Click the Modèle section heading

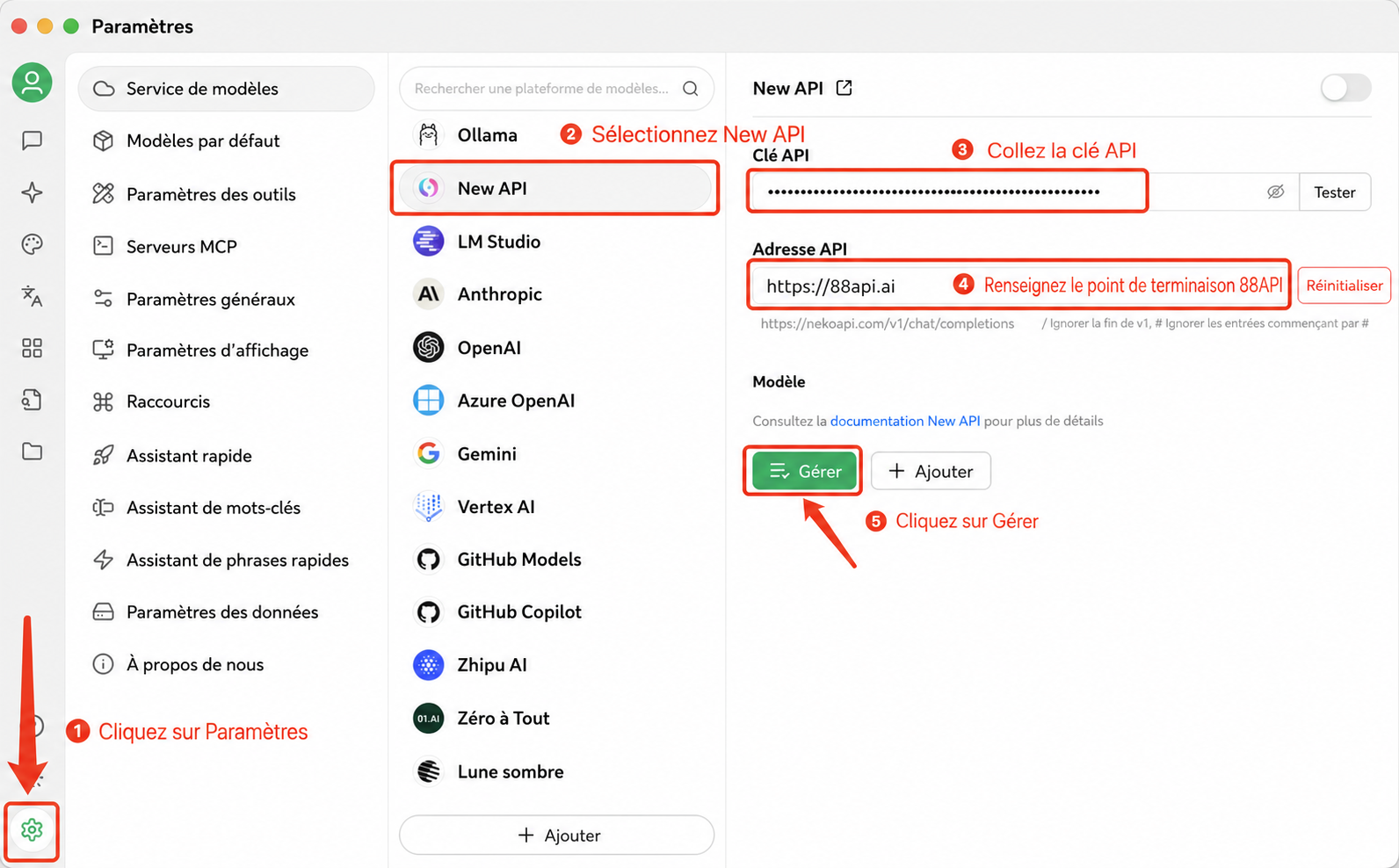tap(779, 382)
